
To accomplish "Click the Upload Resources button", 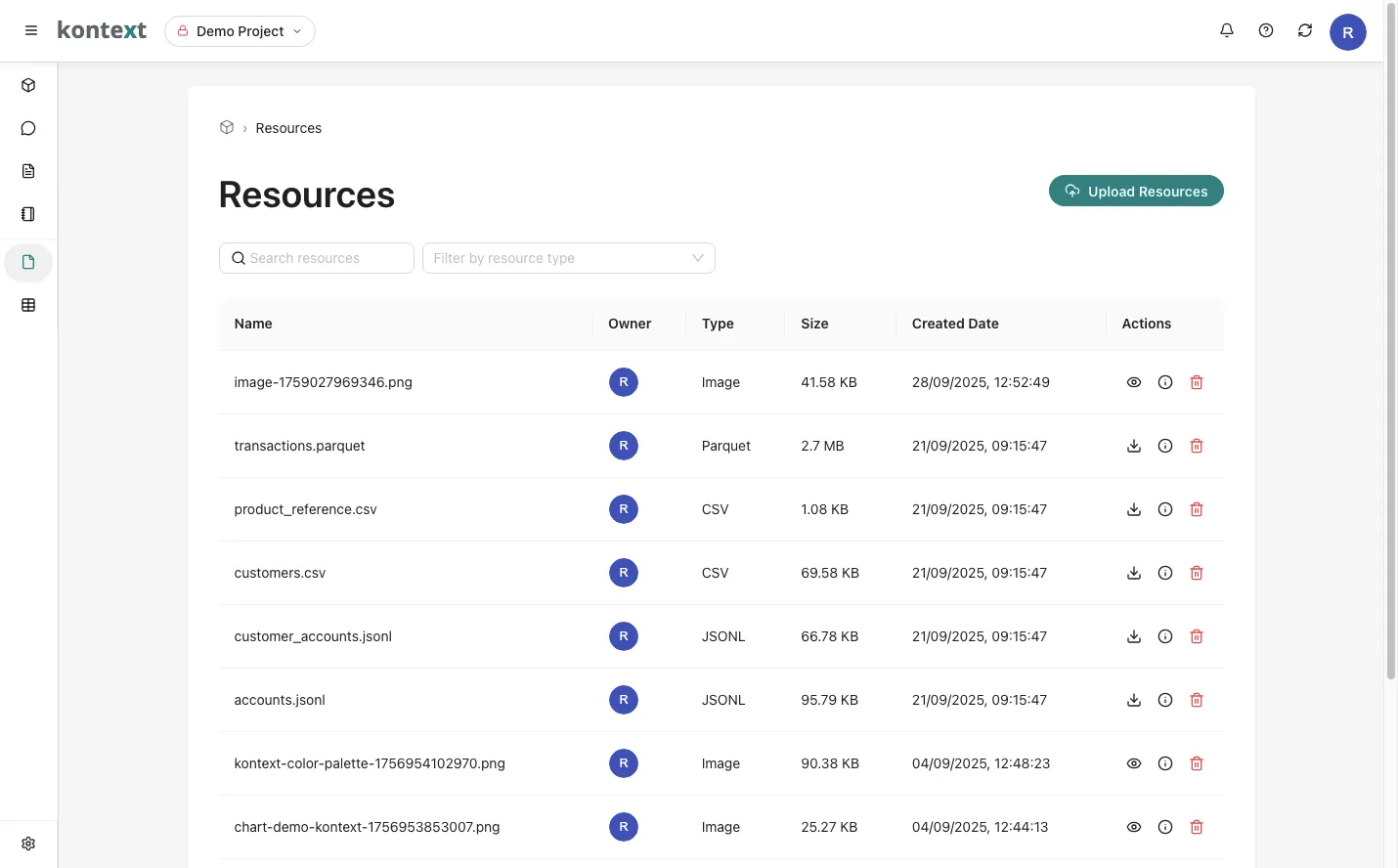I will tap(1136, 192).
